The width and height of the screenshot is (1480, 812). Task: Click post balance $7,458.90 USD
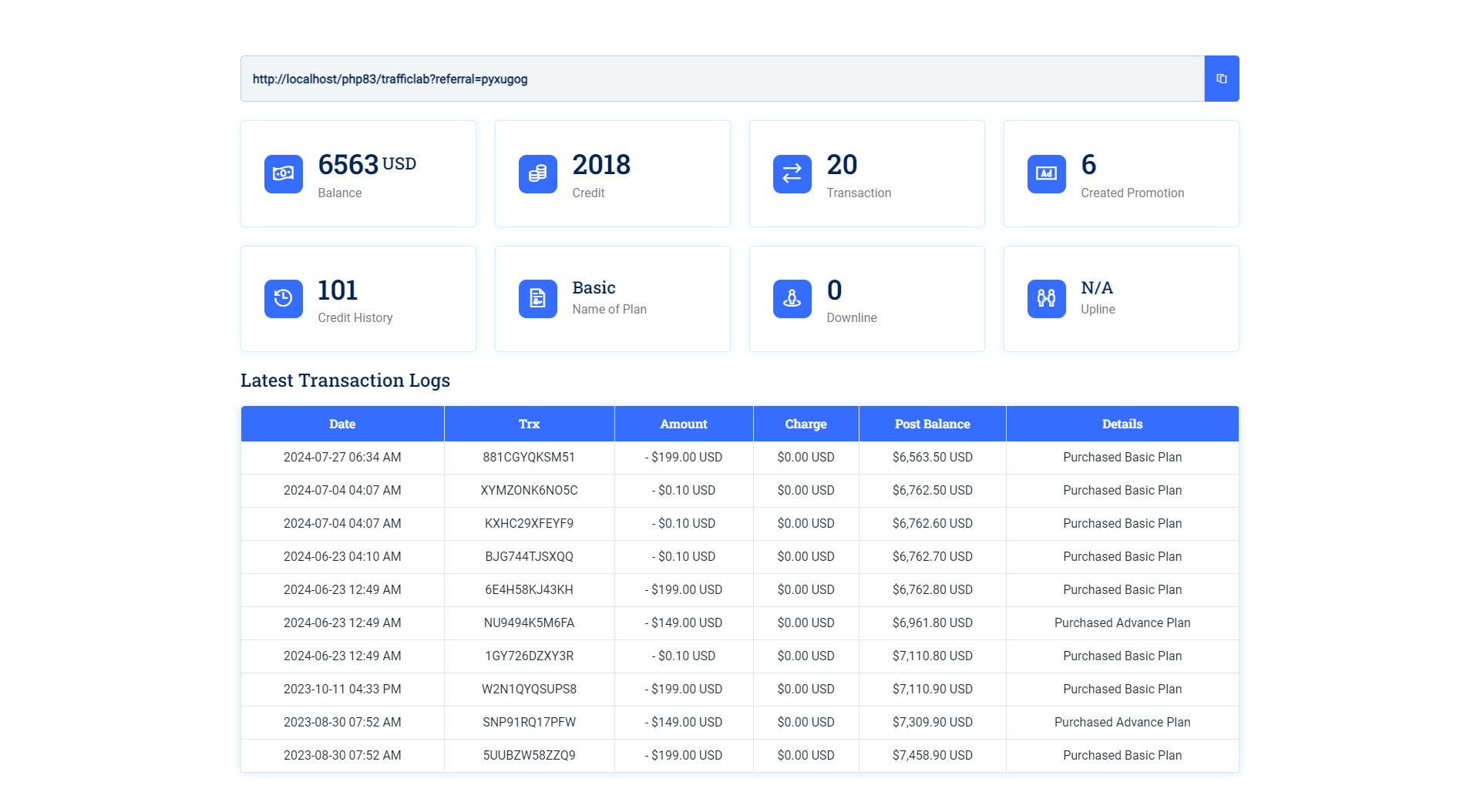click(x=933, y=756)
